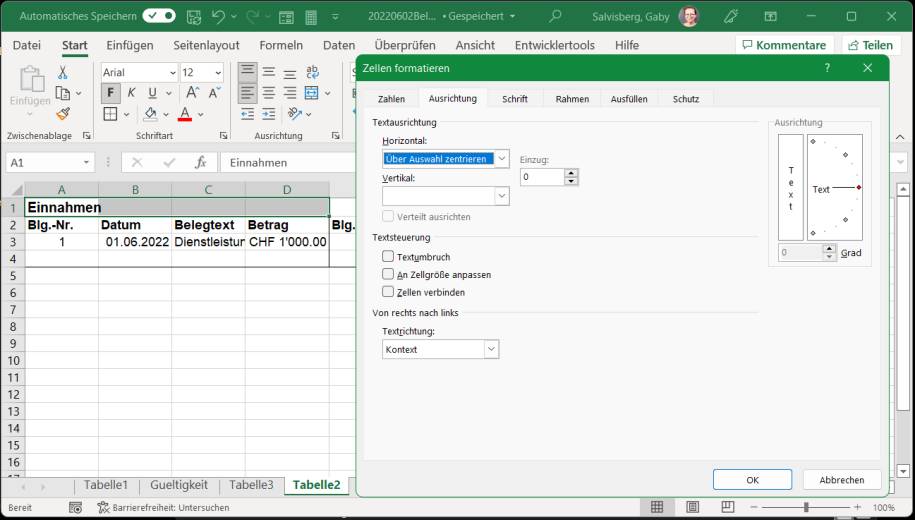Click the vertical Text orientation box

click(x=791, y=187)
